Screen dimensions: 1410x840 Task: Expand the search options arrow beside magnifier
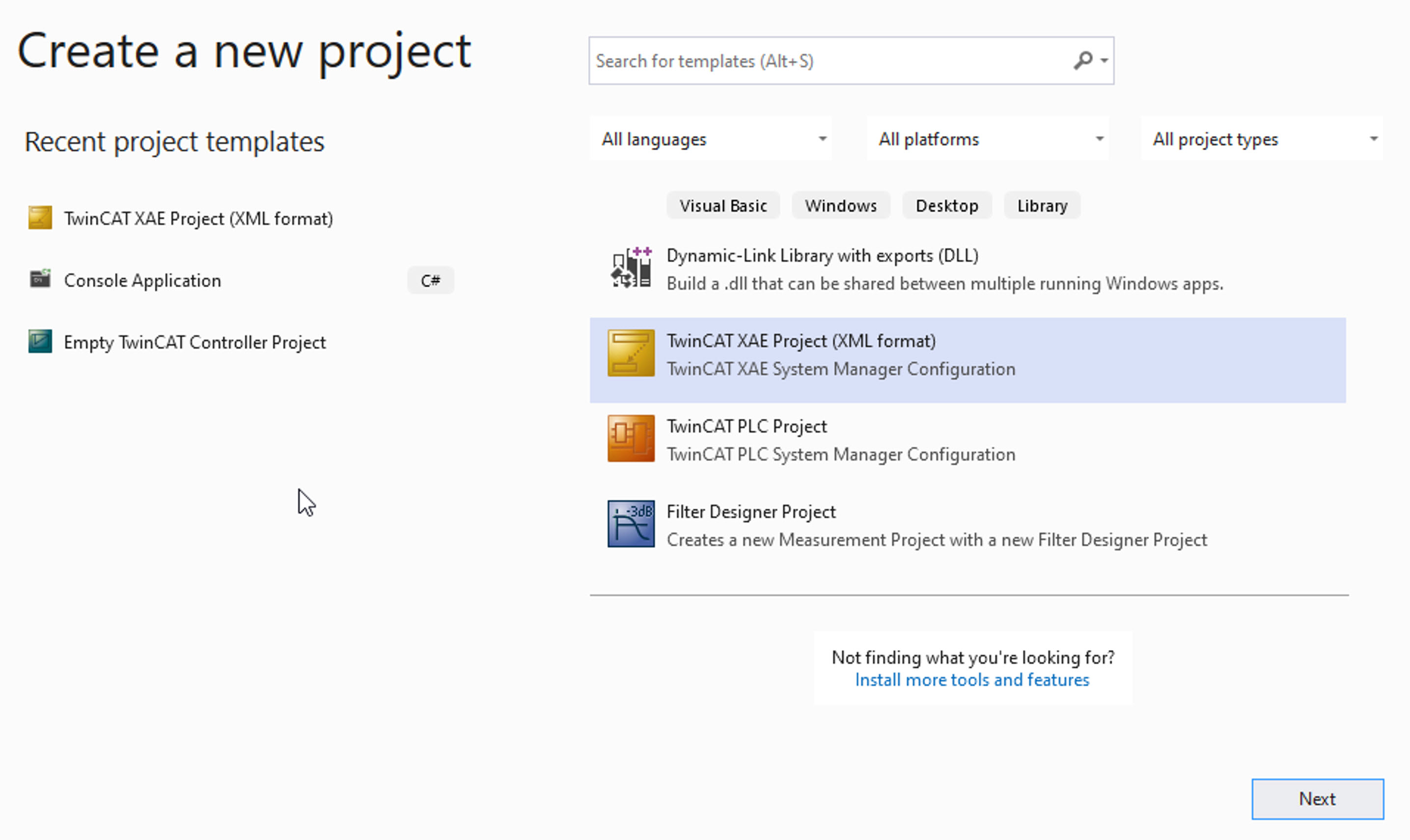coord(1104,60)
